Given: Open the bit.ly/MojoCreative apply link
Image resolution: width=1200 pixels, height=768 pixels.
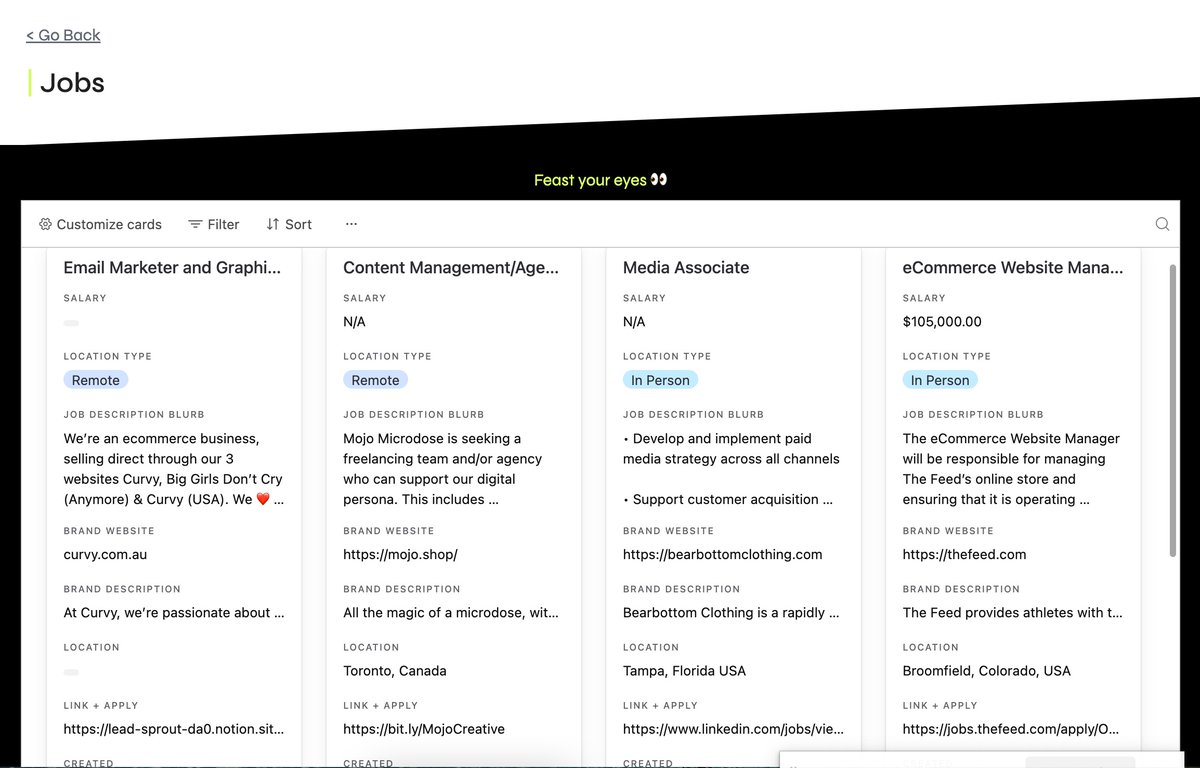Looking at the screenshot, I should [424, 729].
